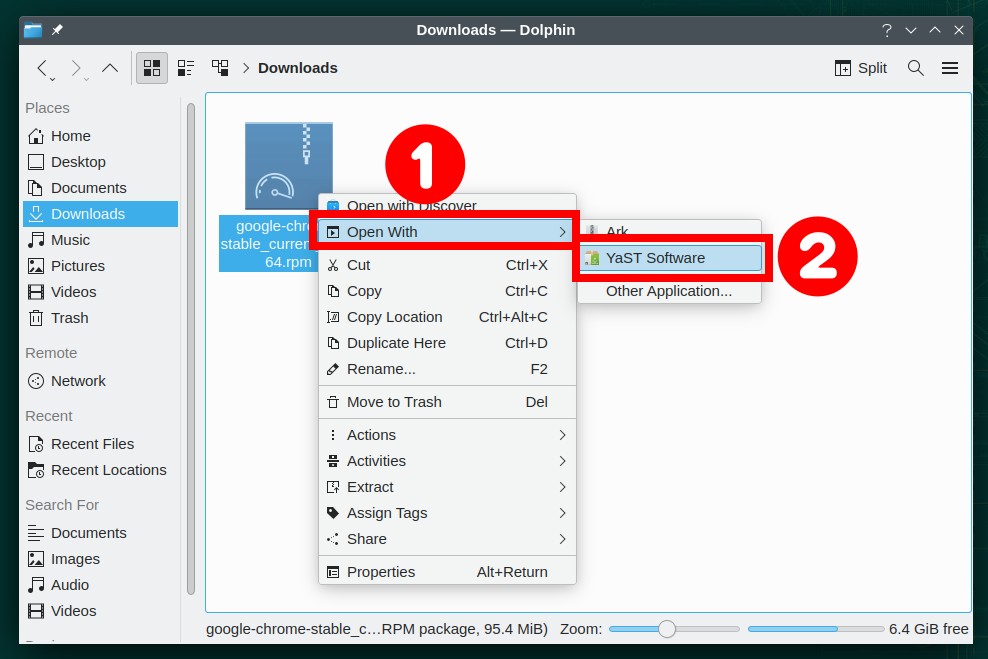Click the Open with Discover entry

[x=447, y=205]
